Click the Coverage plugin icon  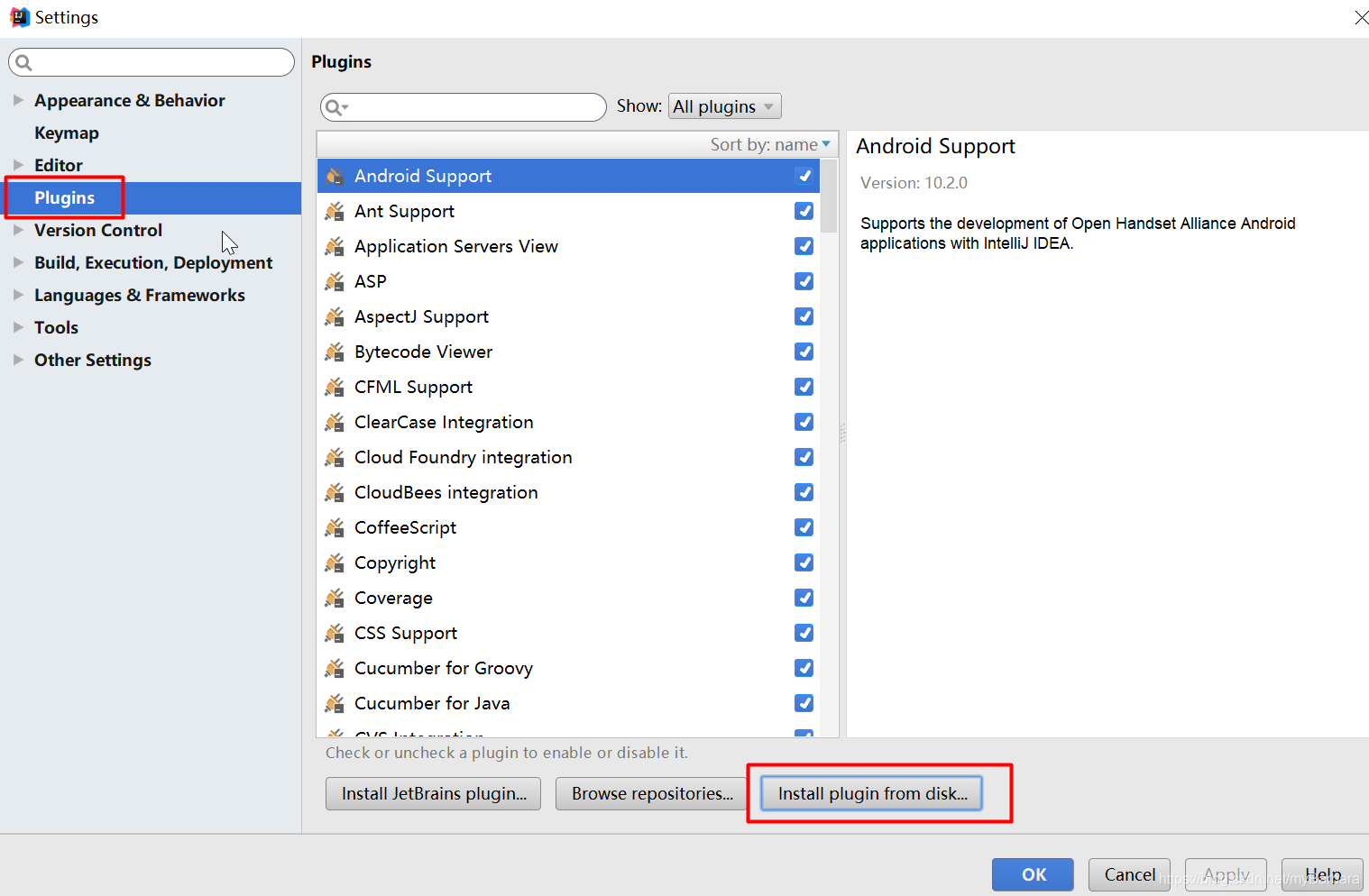(335, 598)
